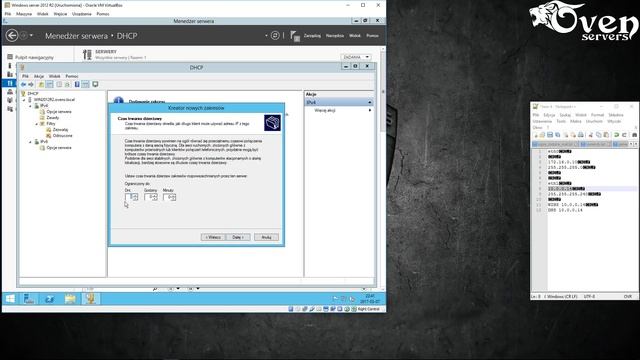The height and width of the screenshot is (360, 640).
Task: Switch to the second Notepad++ document tab
Action: click(595, 144)
